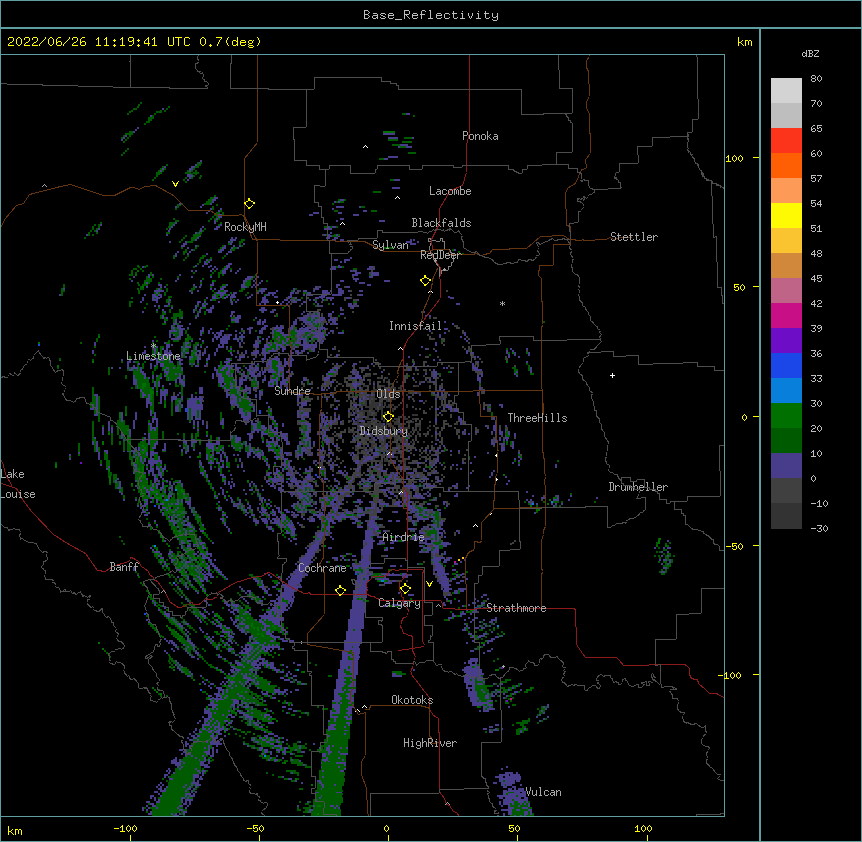
Task: Click the 80 value in the dBZ legend
Action: pos(816,79)
